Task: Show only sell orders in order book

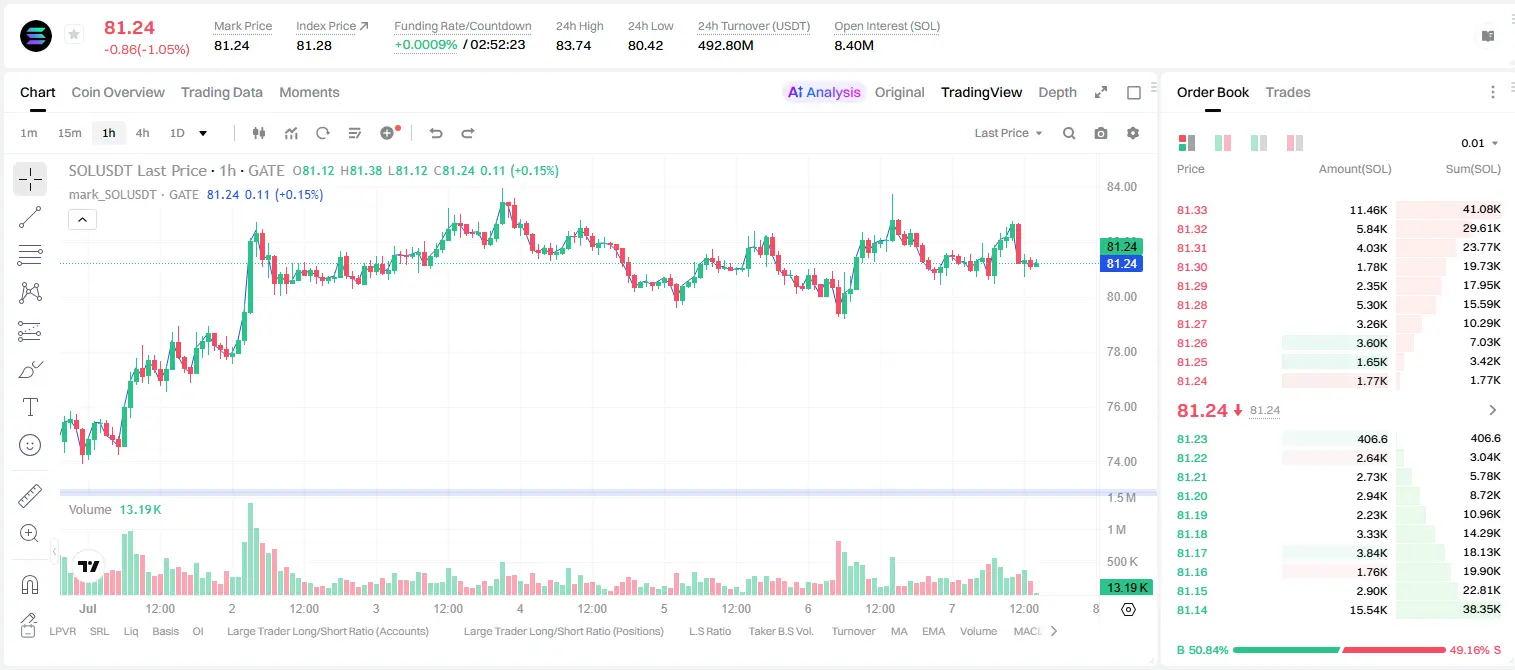Action: click(1295, 143)
